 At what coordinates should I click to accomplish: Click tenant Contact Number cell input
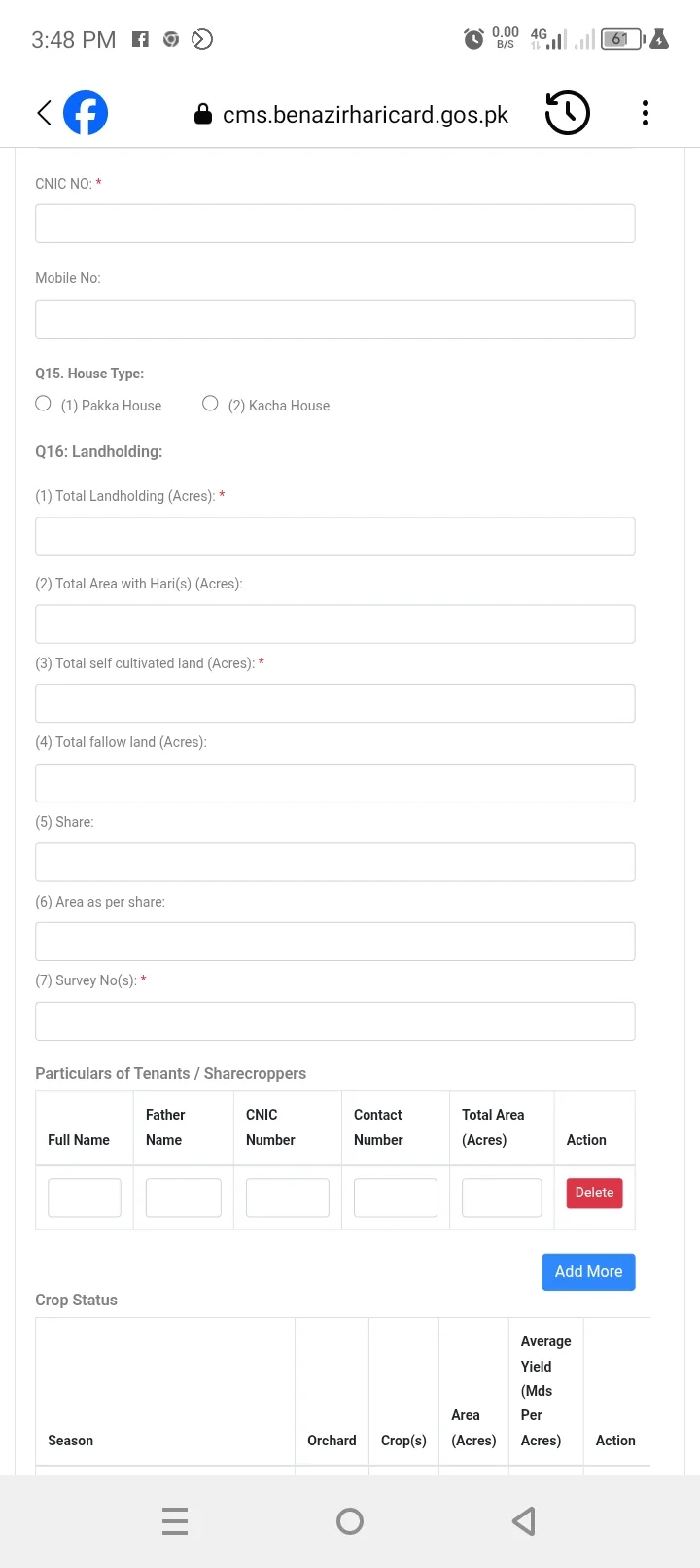(395, 1197)
